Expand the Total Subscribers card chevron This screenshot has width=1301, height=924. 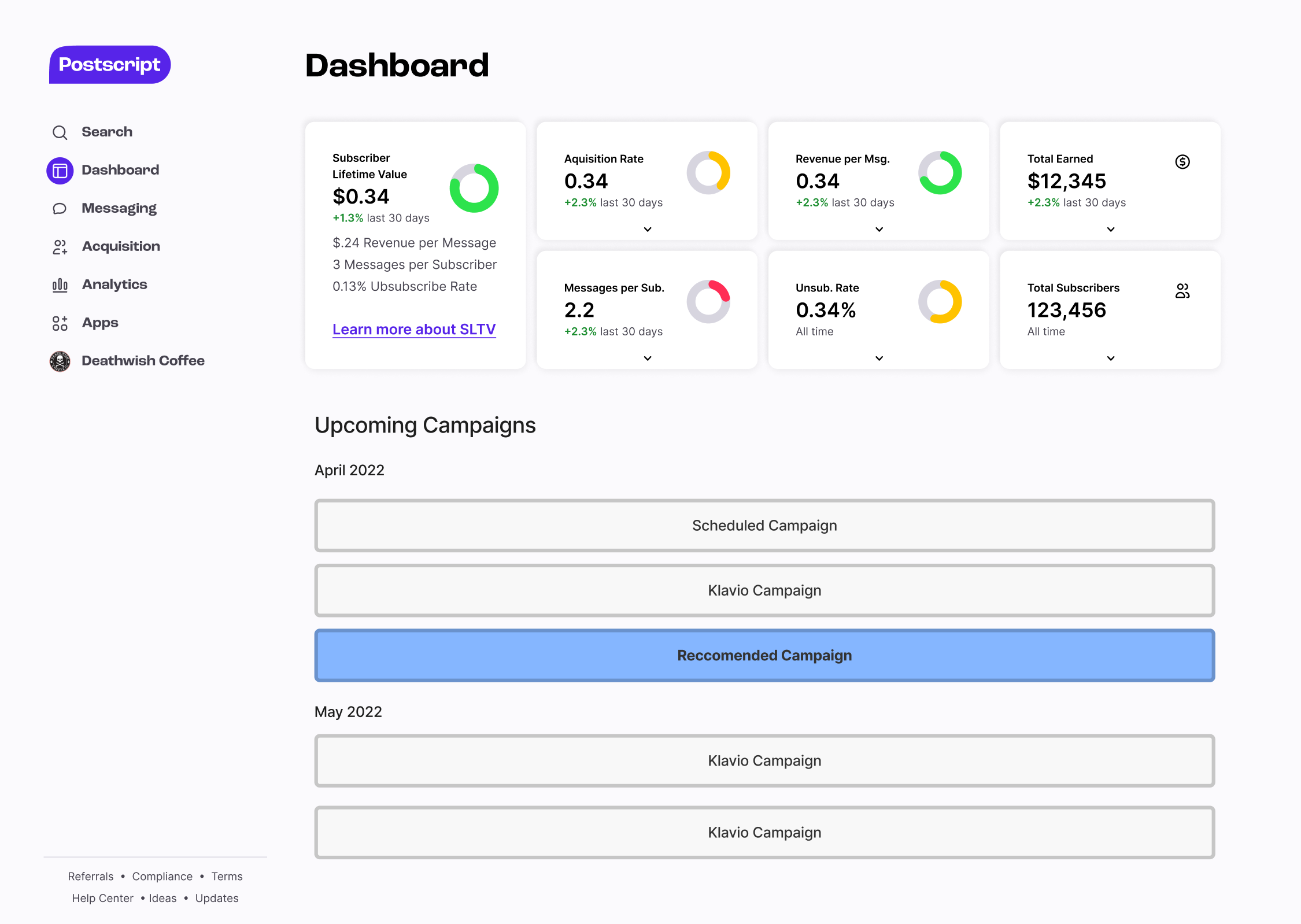[x=1111, y=358]
